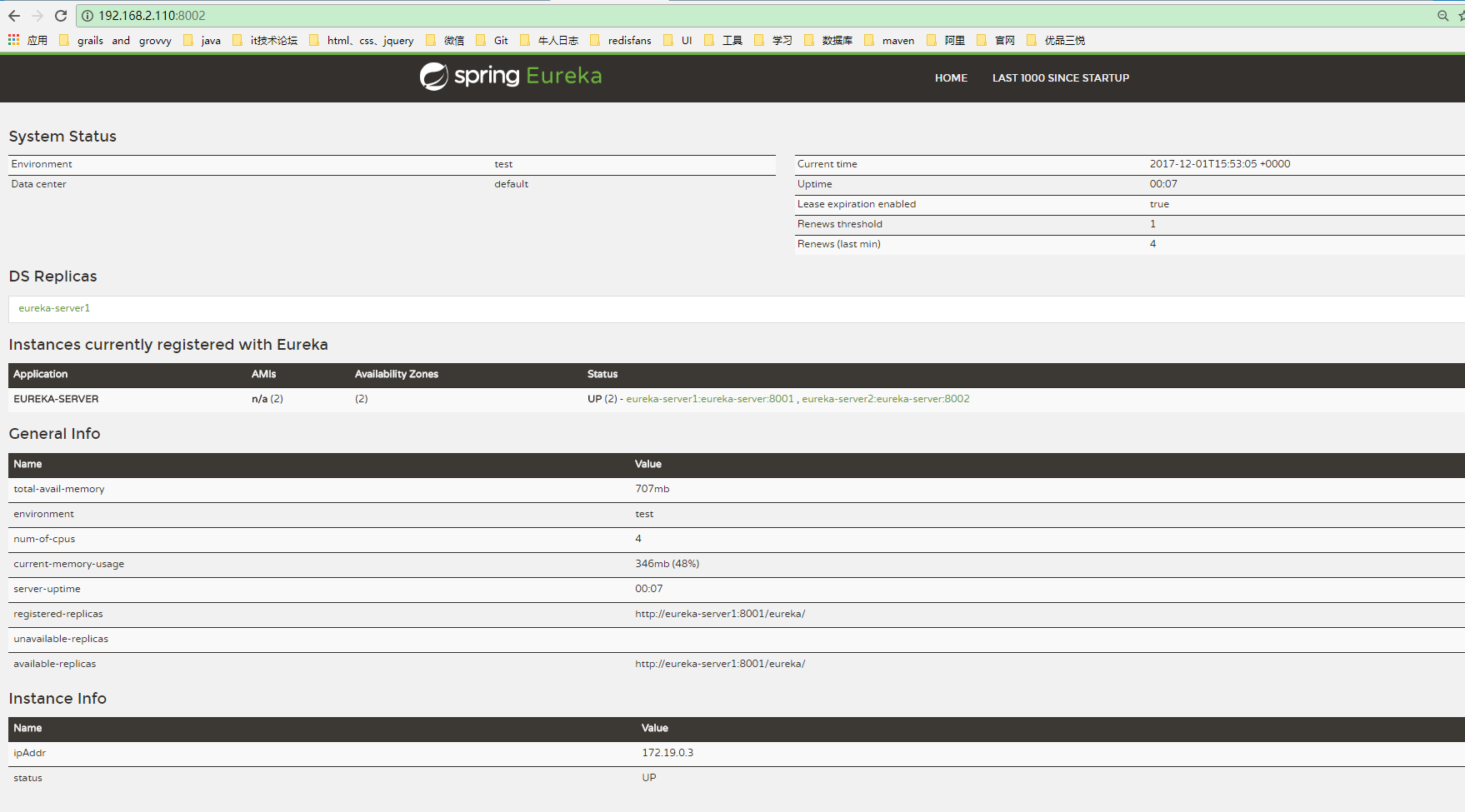Open the 阿里 bookmark folder
The image size is (1465, 812).
[x=946, y=40]
